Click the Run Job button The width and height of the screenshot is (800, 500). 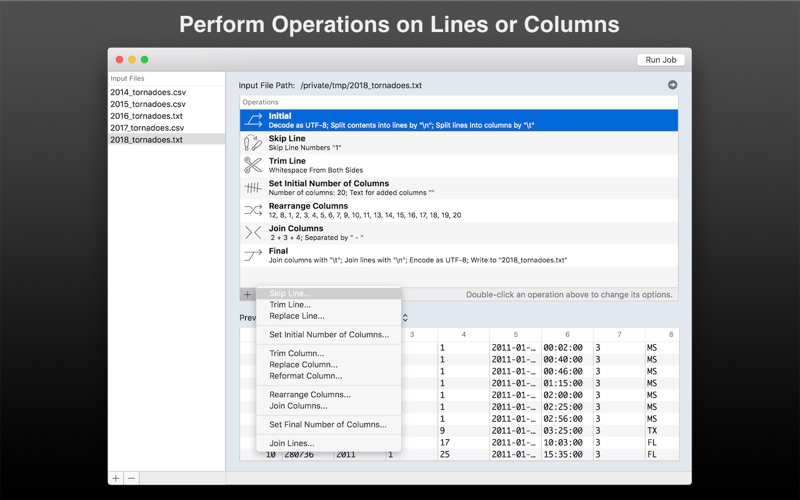[x=661, y=60]
